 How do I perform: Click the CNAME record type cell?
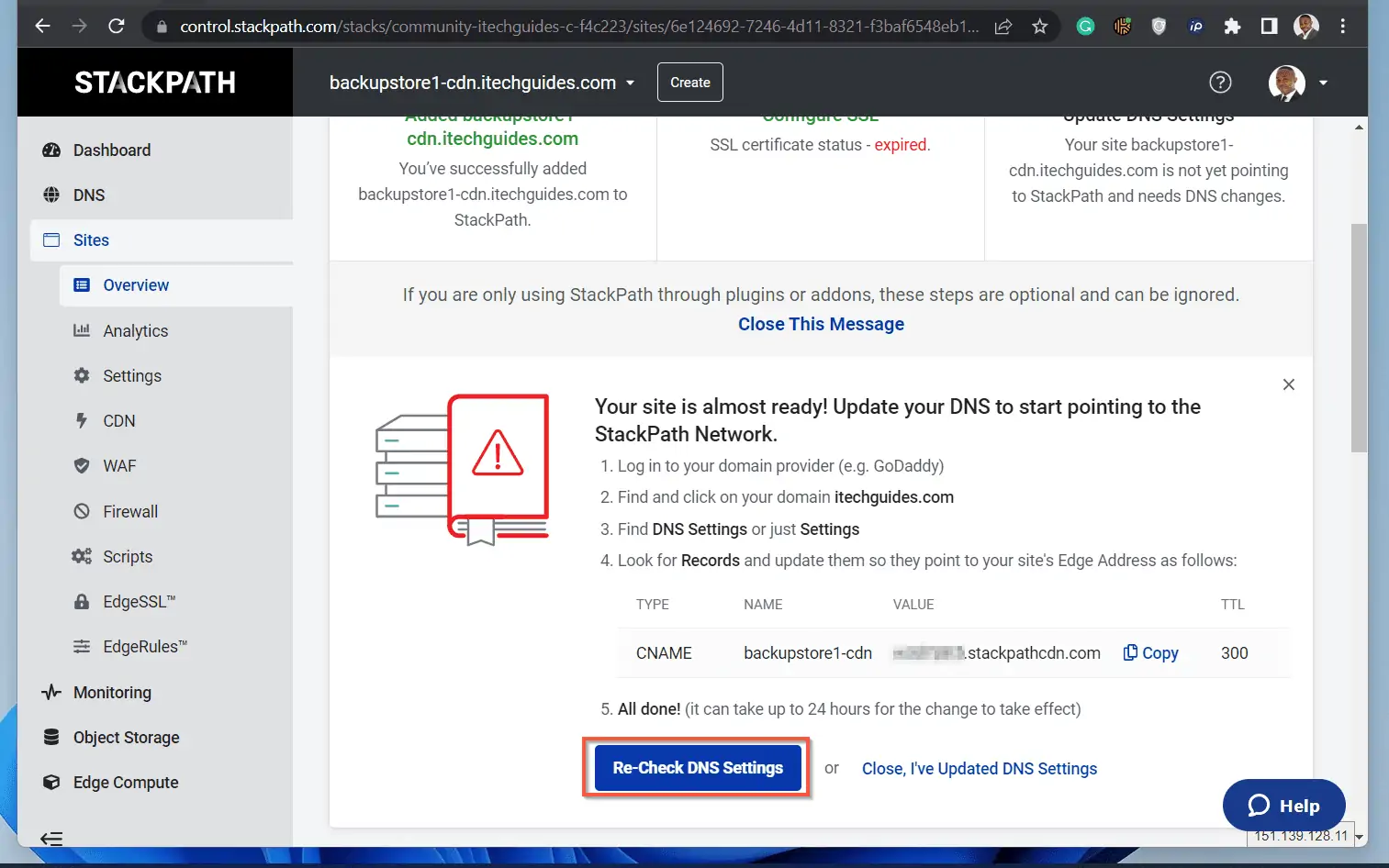pyautogui.click(x=664, y=653)
